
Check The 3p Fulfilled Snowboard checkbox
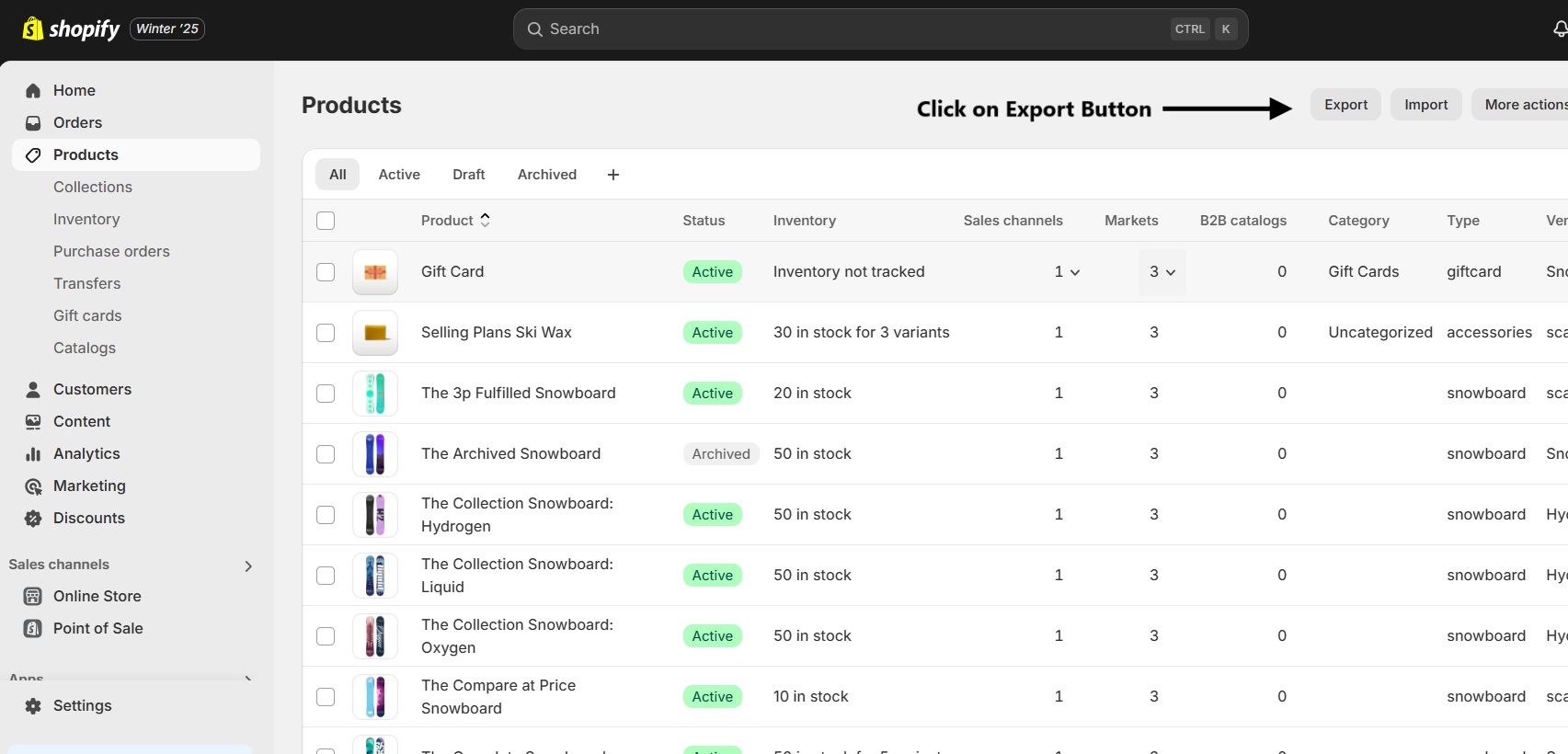(326, 394)
